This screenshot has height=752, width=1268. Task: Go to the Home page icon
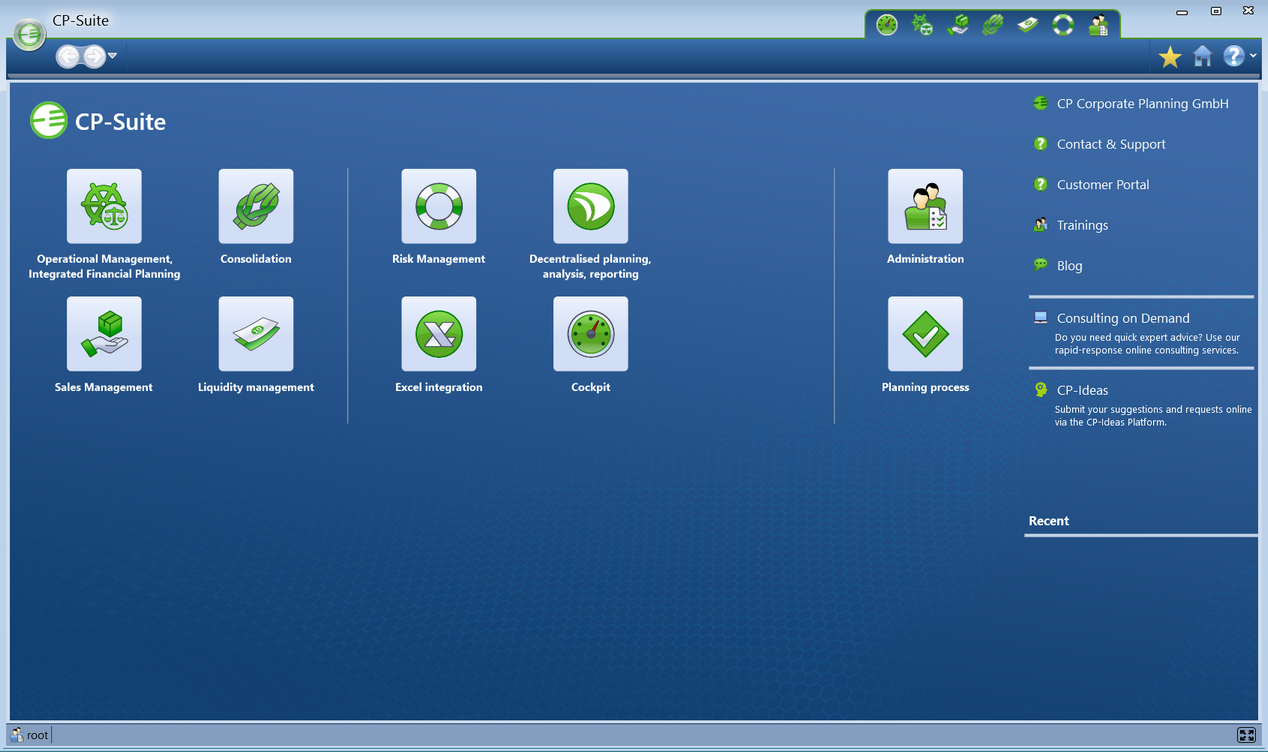click(1202, 57)
